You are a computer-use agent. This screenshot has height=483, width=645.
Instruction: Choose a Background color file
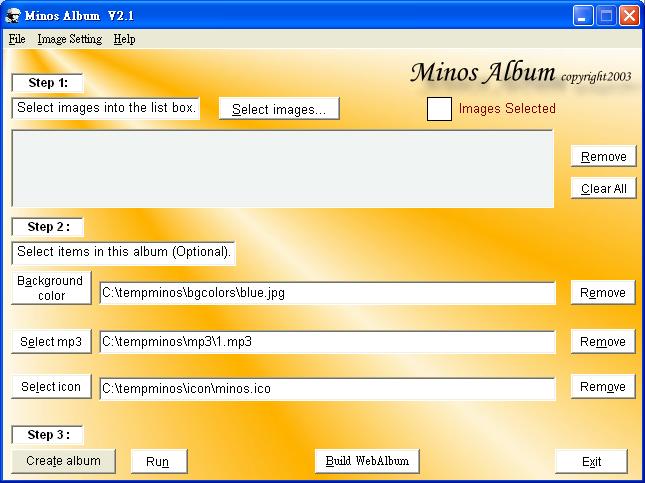pyautogui.click(x=51, y=288)
